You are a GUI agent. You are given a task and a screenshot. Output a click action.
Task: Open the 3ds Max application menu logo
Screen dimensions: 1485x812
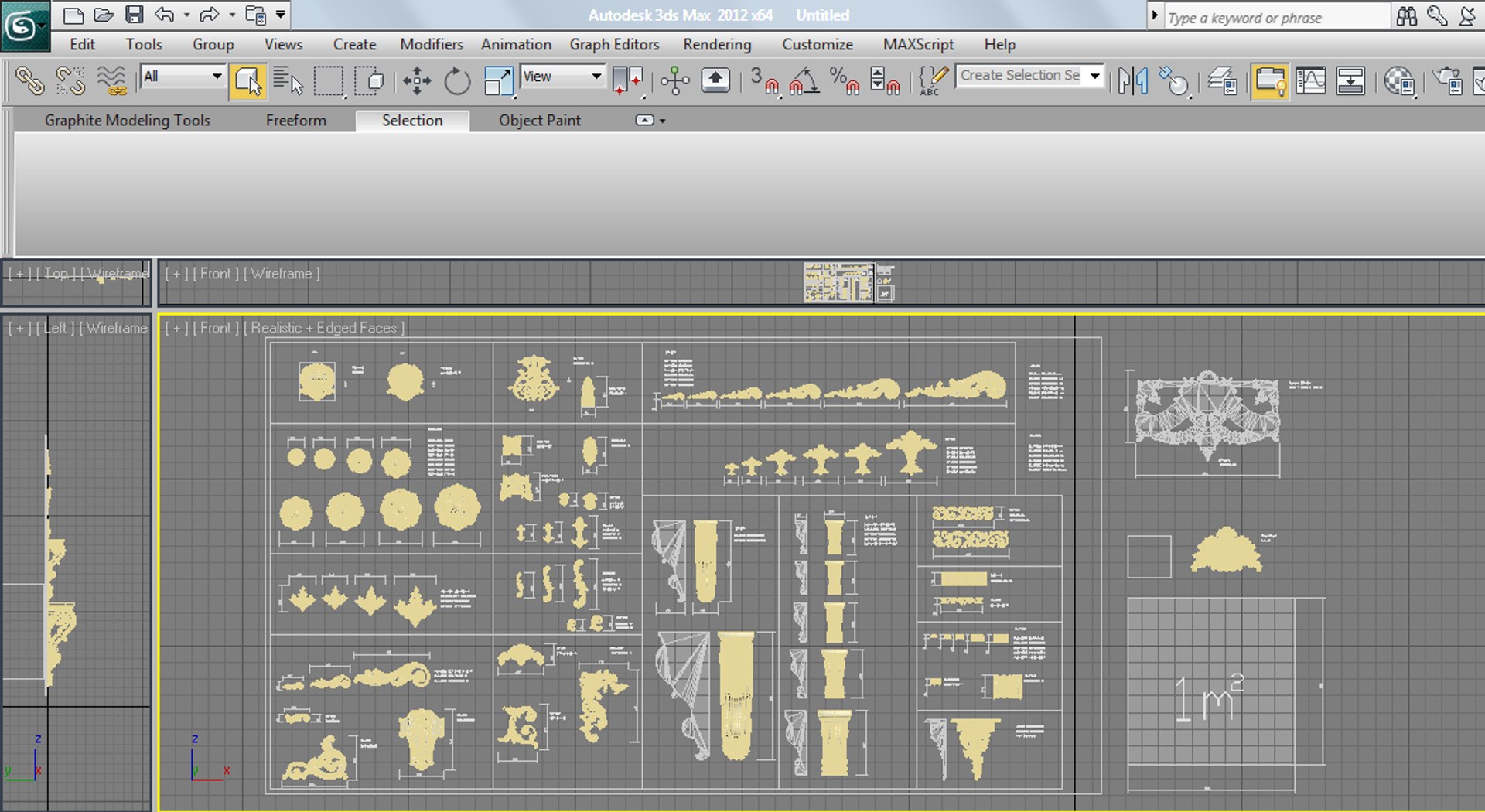25,26
